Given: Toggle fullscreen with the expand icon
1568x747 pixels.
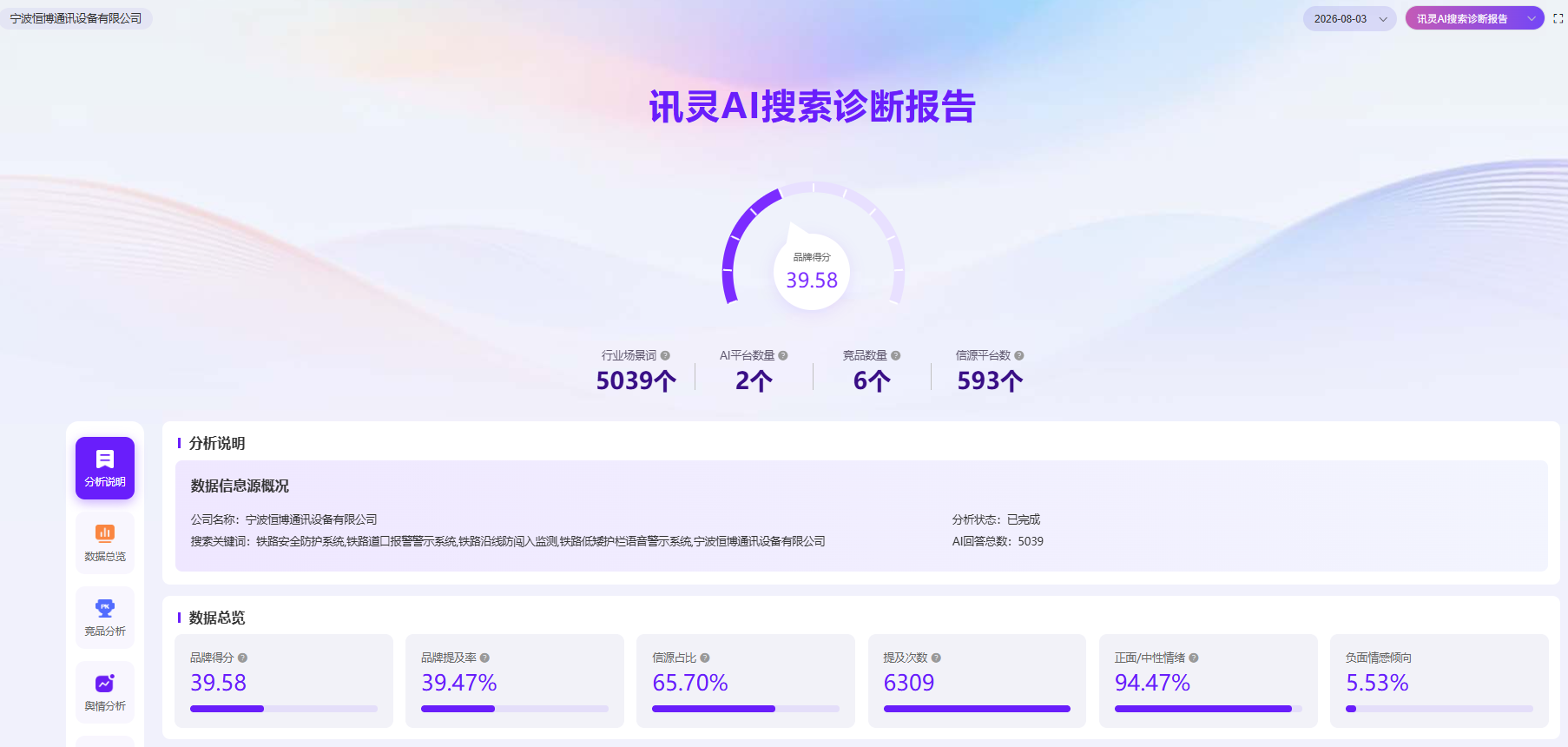Looking at the screenshot, I should [1558, 18].
